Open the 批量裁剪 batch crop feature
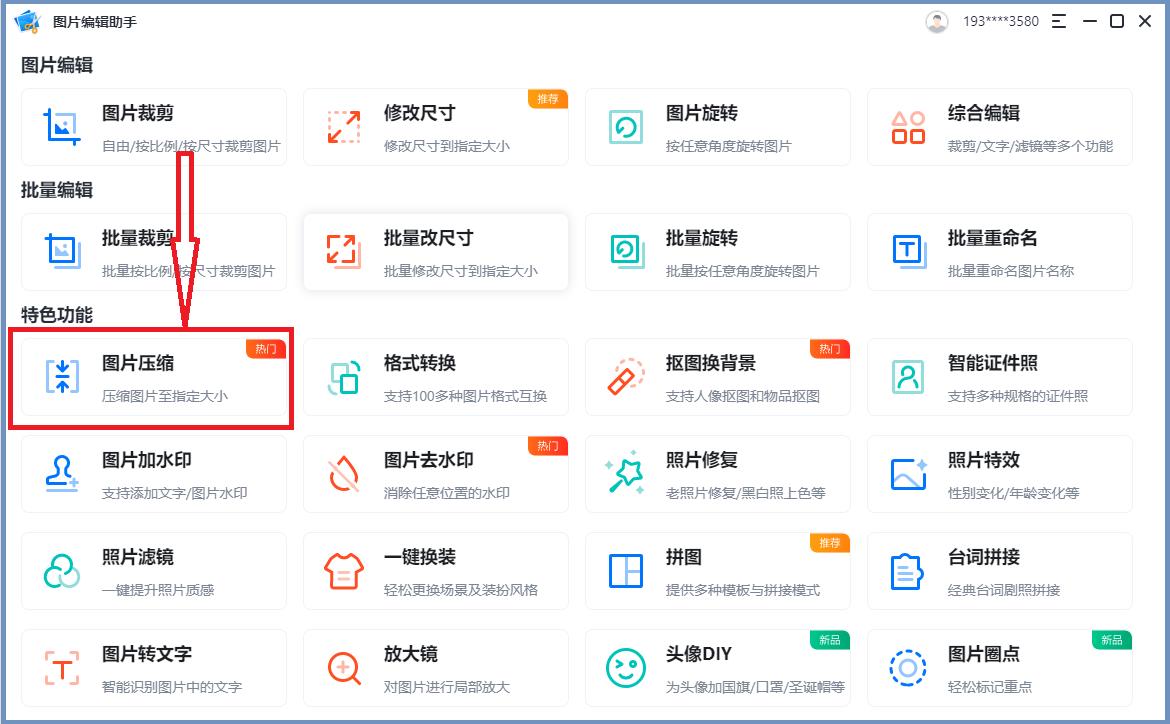1170x724 pixels. tap(155, 251)
